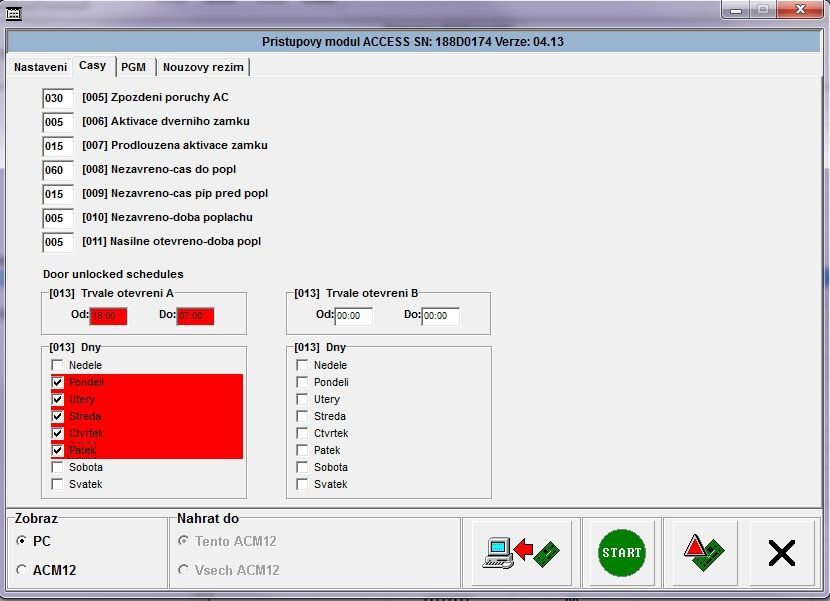Check Streda in schedule B days
This screenshot has width=830, height=601.
pyautogui.click(x=303, y=417)
